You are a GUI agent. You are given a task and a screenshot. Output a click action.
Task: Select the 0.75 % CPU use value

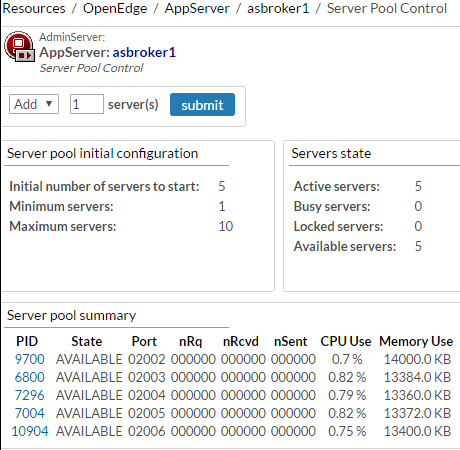[347, 431]
